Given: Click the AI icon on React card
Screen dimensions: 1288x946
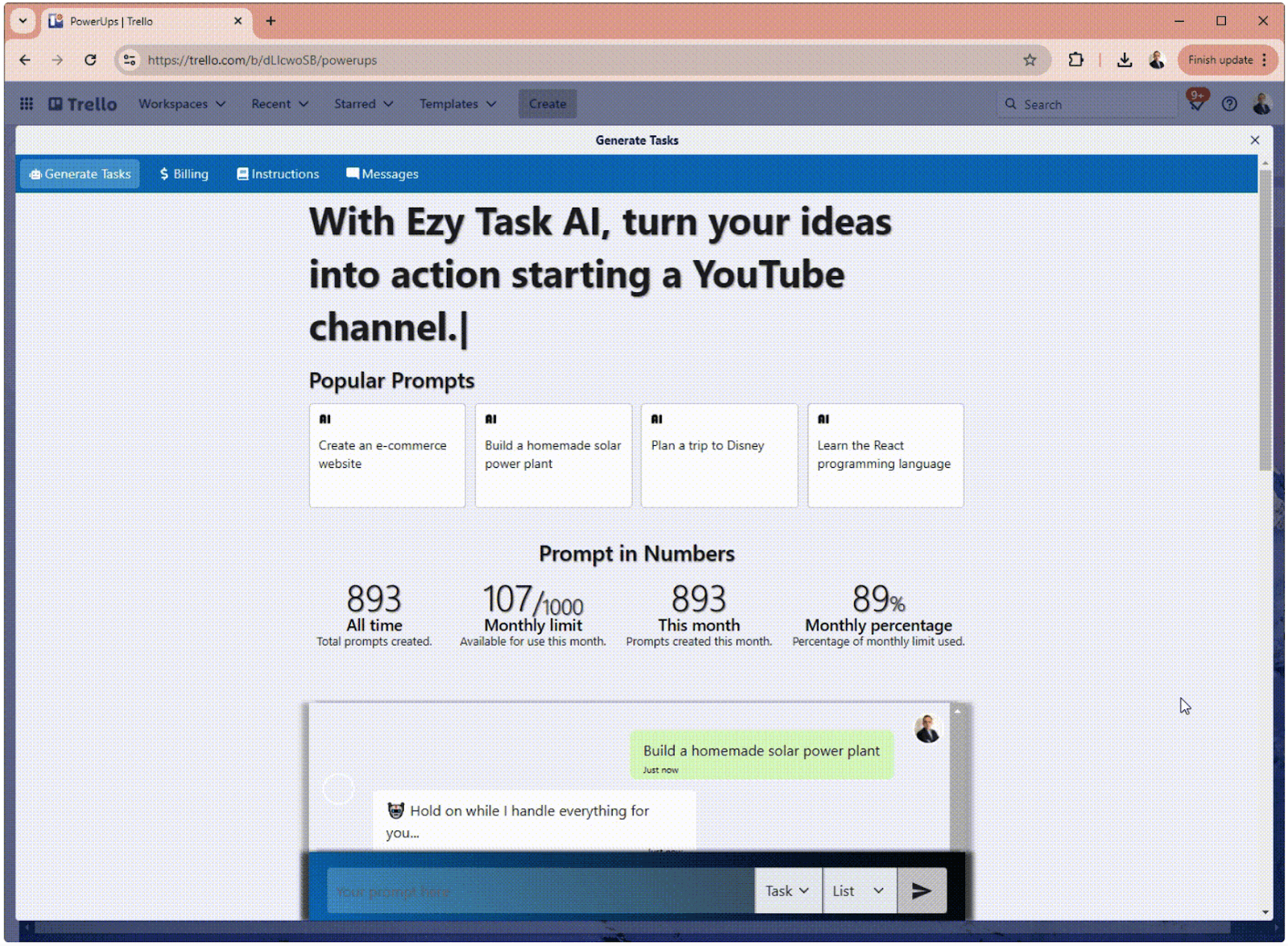Looking at the screenshot, I should (824, 419).
